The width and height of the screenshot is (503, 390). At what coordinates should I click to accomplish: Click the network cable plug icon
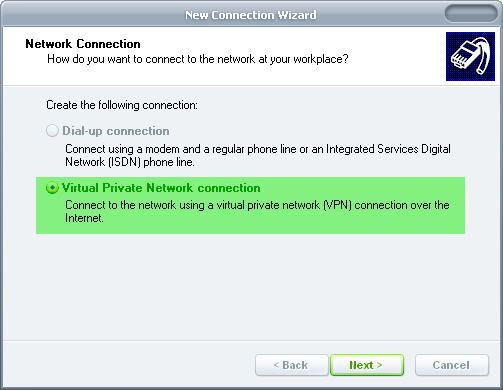pyautogui.click(x=470, y=56)
